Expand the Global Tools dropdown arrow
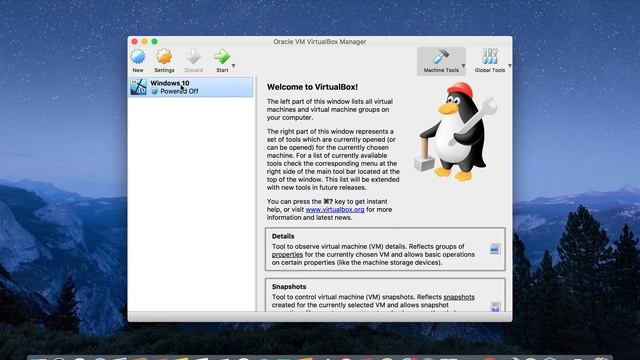This screenshot has width=640, height=360. (x=509, y=66)
